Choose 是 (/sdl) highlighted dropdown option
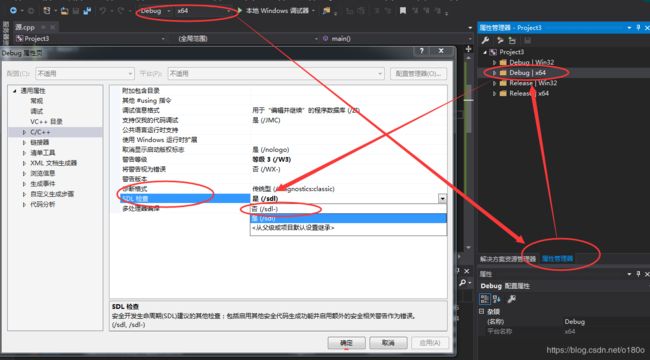Viewport: 650px width, 360px height. [x=348, y=218]
